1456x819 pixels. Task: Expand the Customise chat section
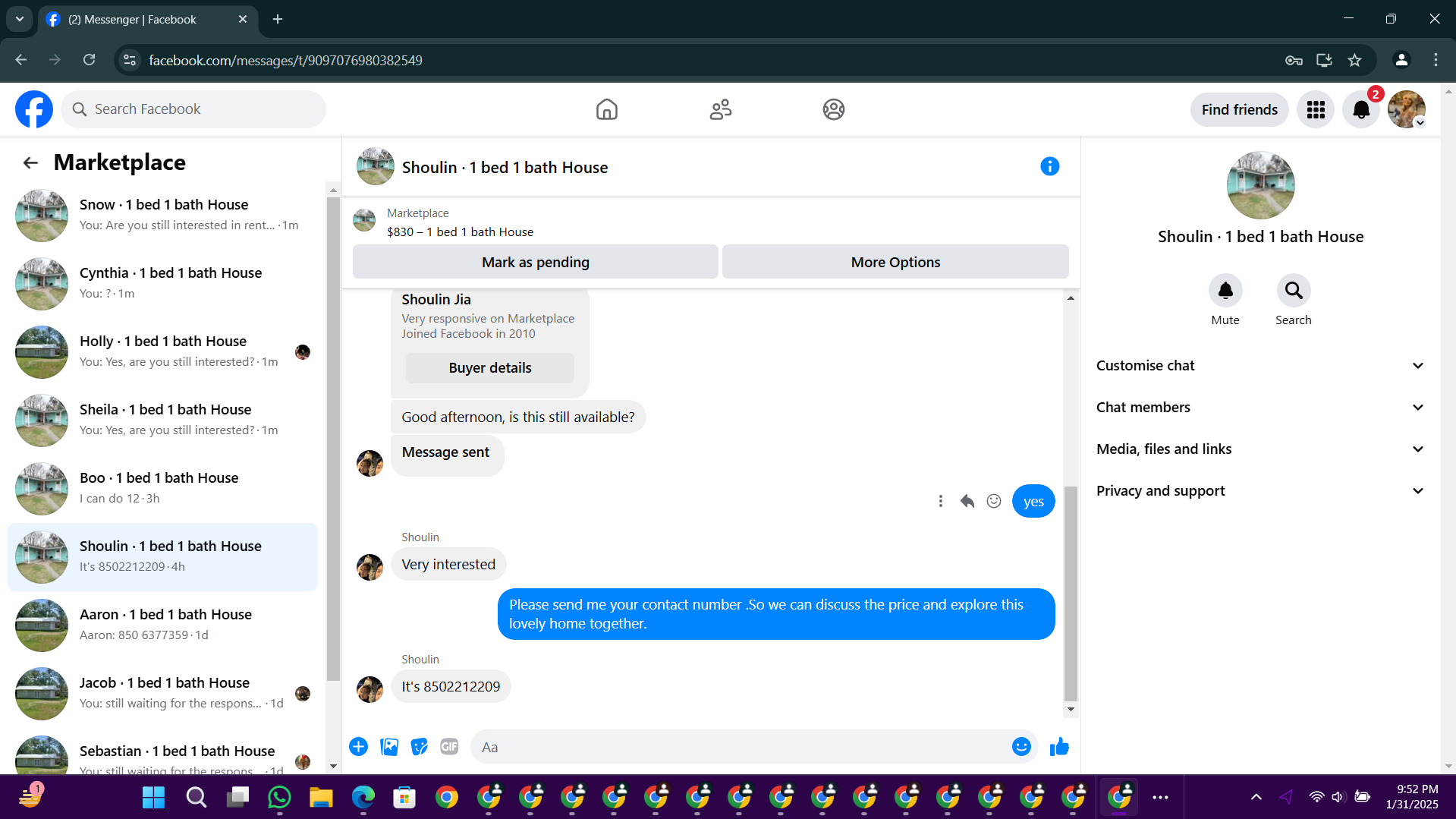pyautogui.click(x=1260, y=366)
